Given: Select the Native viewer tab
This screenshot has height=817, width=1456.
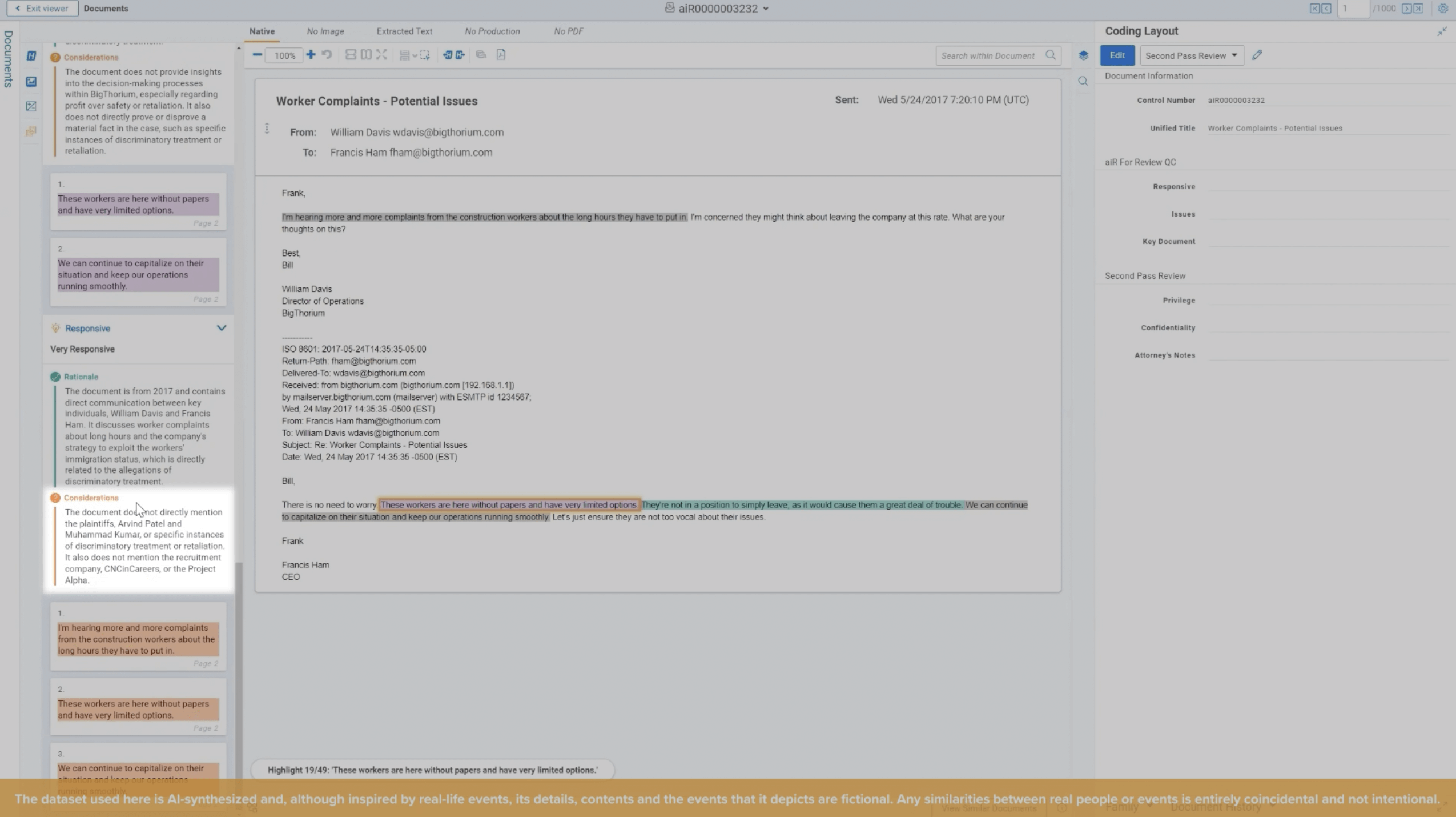Looking at the screenshot, I should coord(262,31).
